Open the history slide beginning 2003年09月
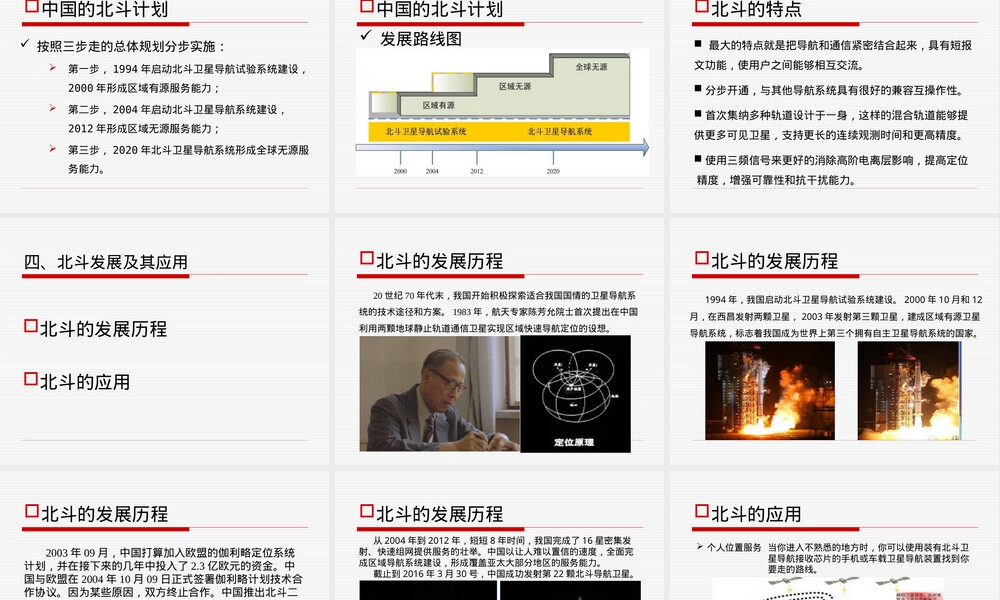This screenshot has width=1000, height=600. (x=164, y=536)
